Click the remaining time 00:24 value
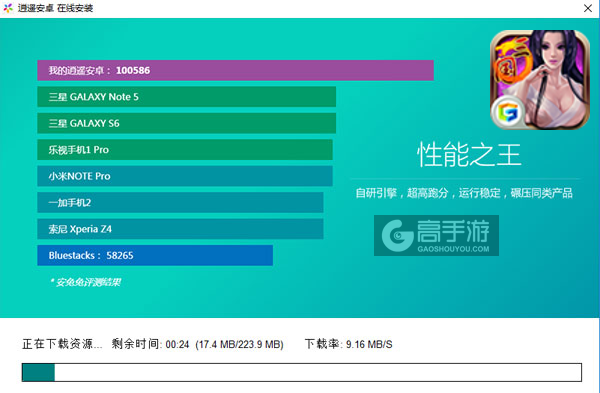This screenshot has width=600, height=393. click(x=177, y=344)
